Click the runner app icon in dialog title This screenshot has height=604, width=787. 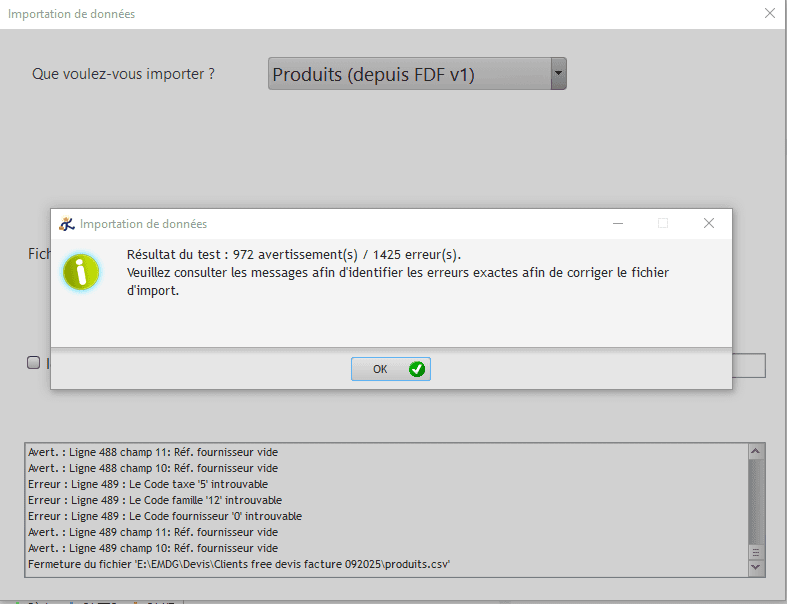tap(67, 224)
